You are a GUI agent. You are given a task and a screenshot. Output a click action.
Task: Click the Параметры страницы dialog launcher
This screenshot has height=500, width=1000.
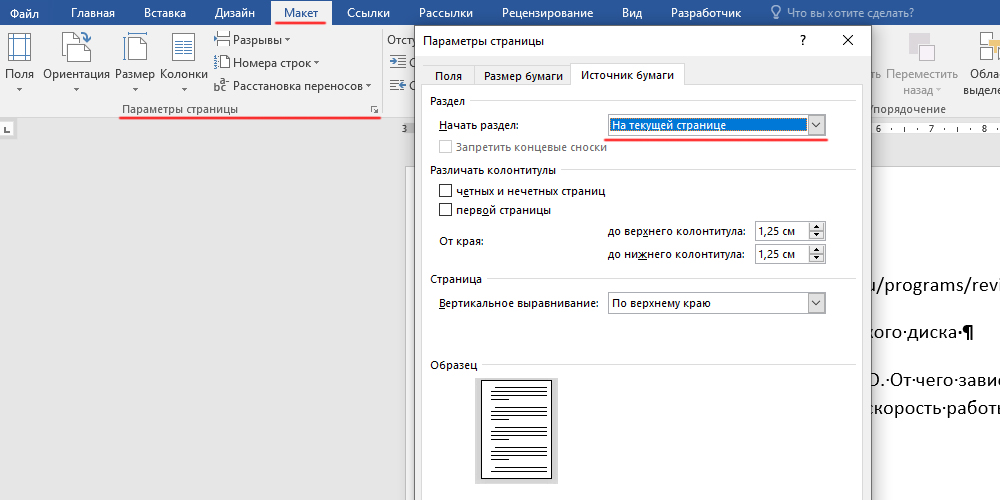374,109
